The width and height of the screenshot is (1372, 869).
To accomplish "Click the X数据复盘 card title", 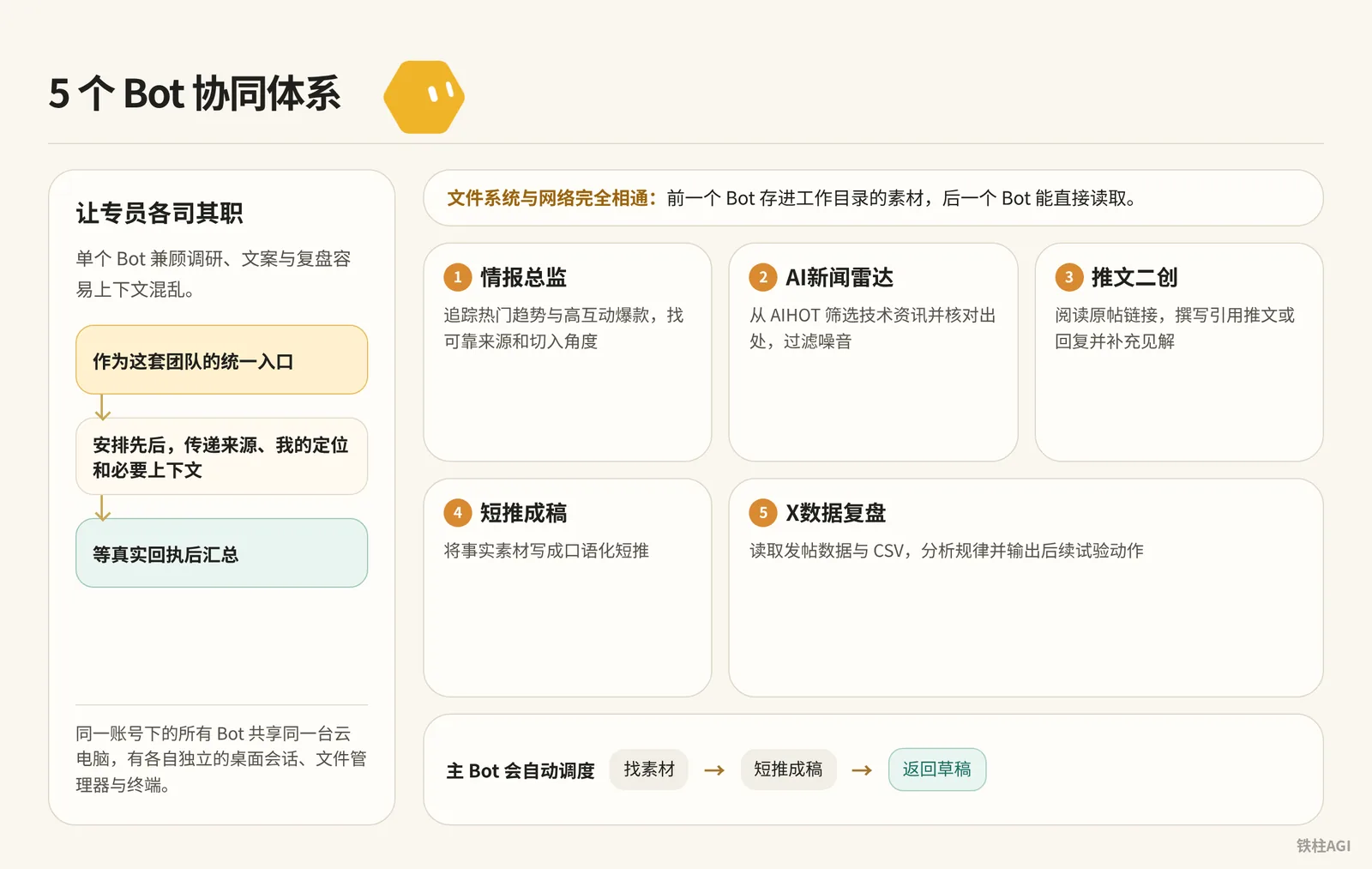I will click(x=836, y=513).
